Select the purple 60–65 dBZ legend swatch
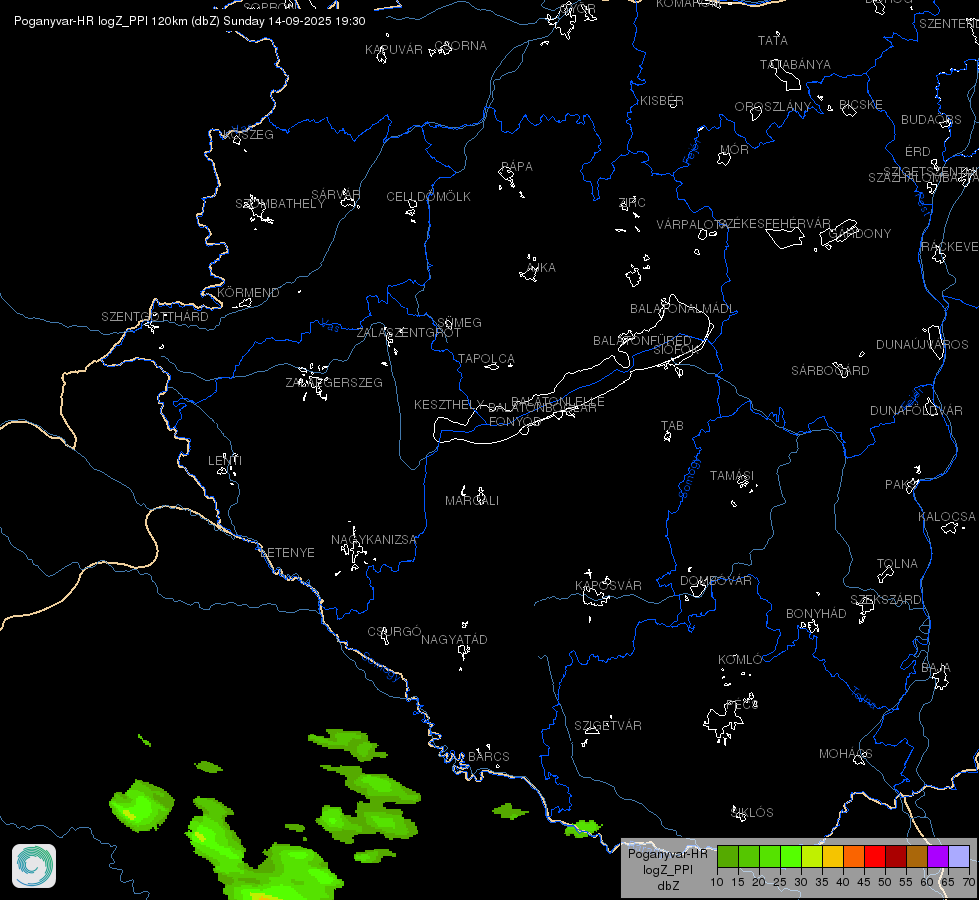Image resolution: width=979 pixels, height=900 pixels. pyautogui.click(x=938, y=857)
